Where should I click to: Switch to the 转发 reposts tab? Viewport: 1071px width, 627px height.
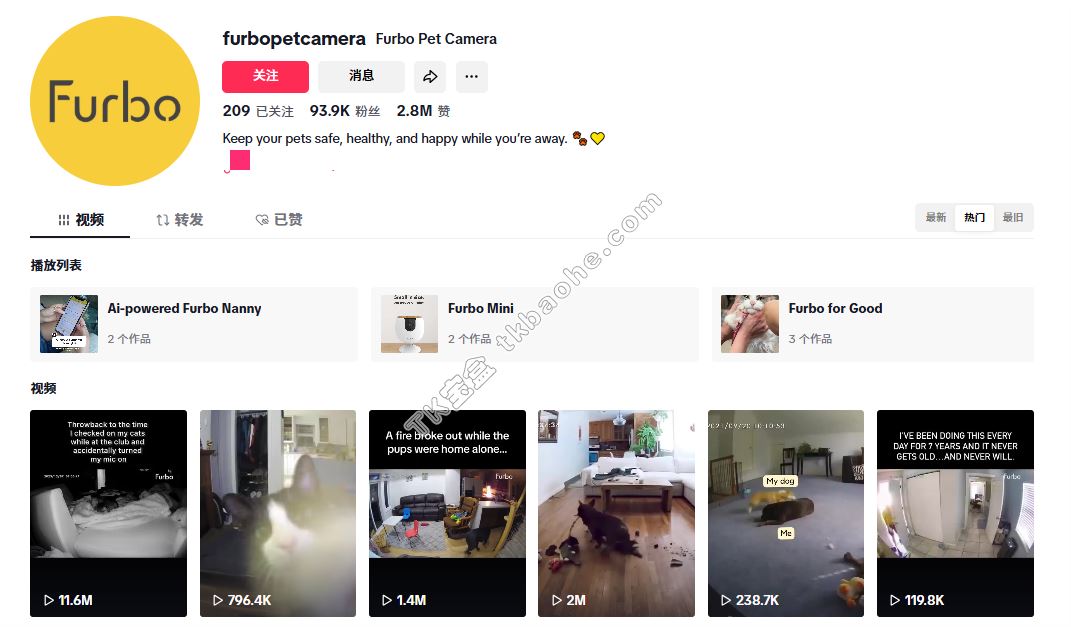[180, 220]
